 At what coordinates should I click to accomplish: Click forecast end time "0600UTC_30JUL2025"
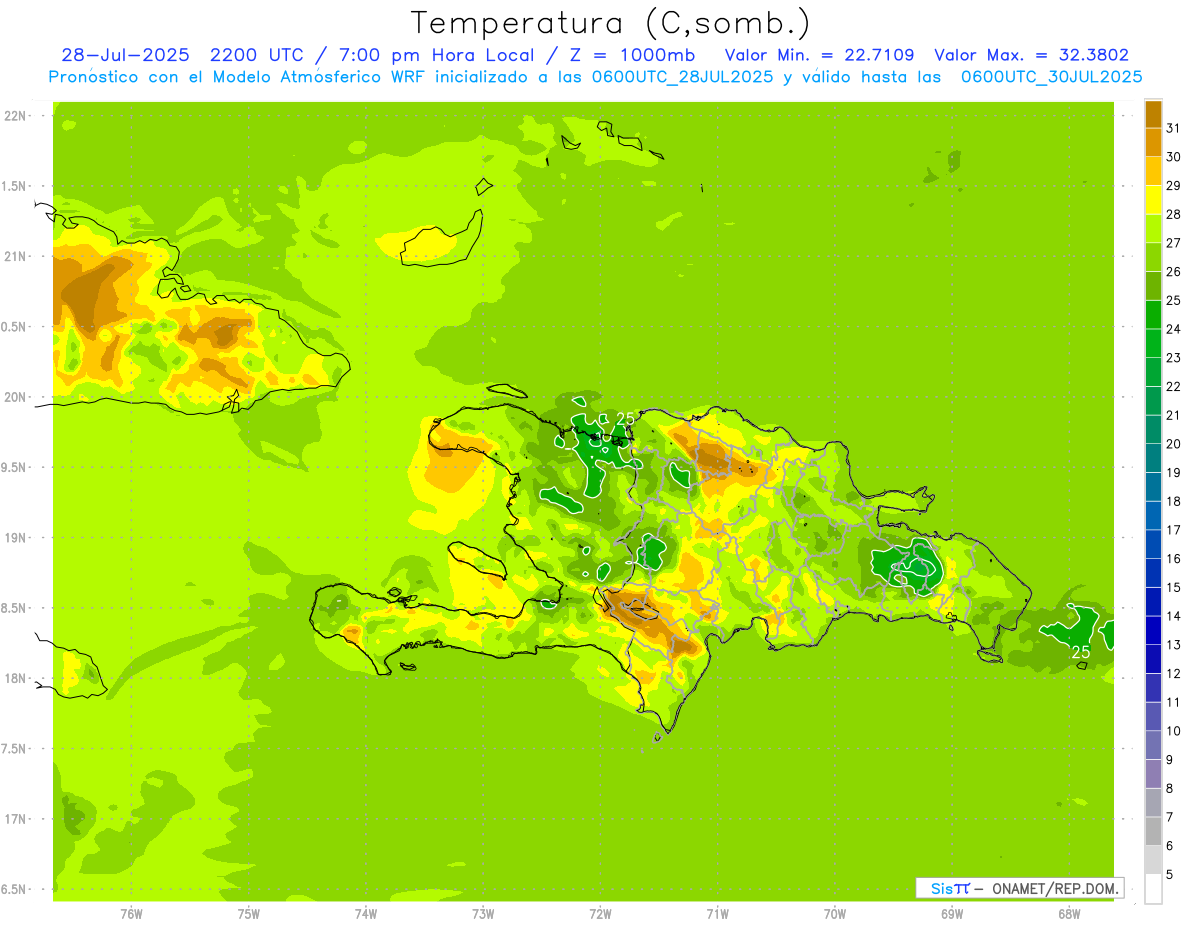pos(1051,76)
